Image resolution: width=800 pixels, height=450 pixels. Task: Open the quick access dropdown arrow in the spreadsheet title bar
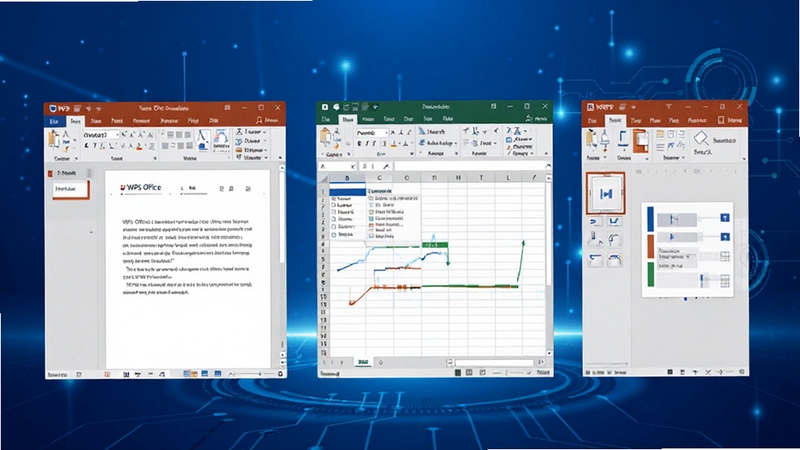pos(376,107)
